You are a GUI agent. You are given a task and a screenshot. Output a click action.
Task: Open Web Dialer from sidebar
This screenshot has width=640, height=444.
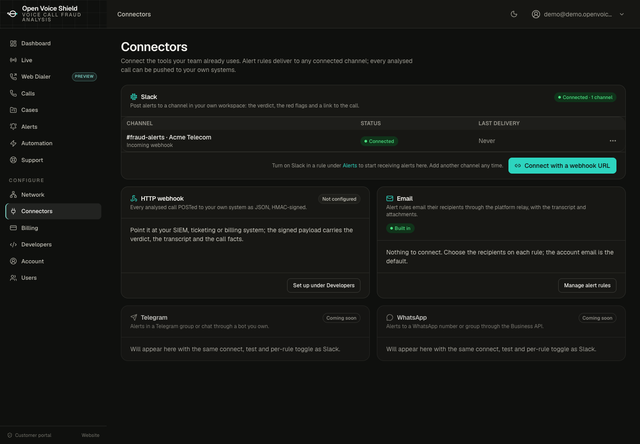[x=53, y=77]
